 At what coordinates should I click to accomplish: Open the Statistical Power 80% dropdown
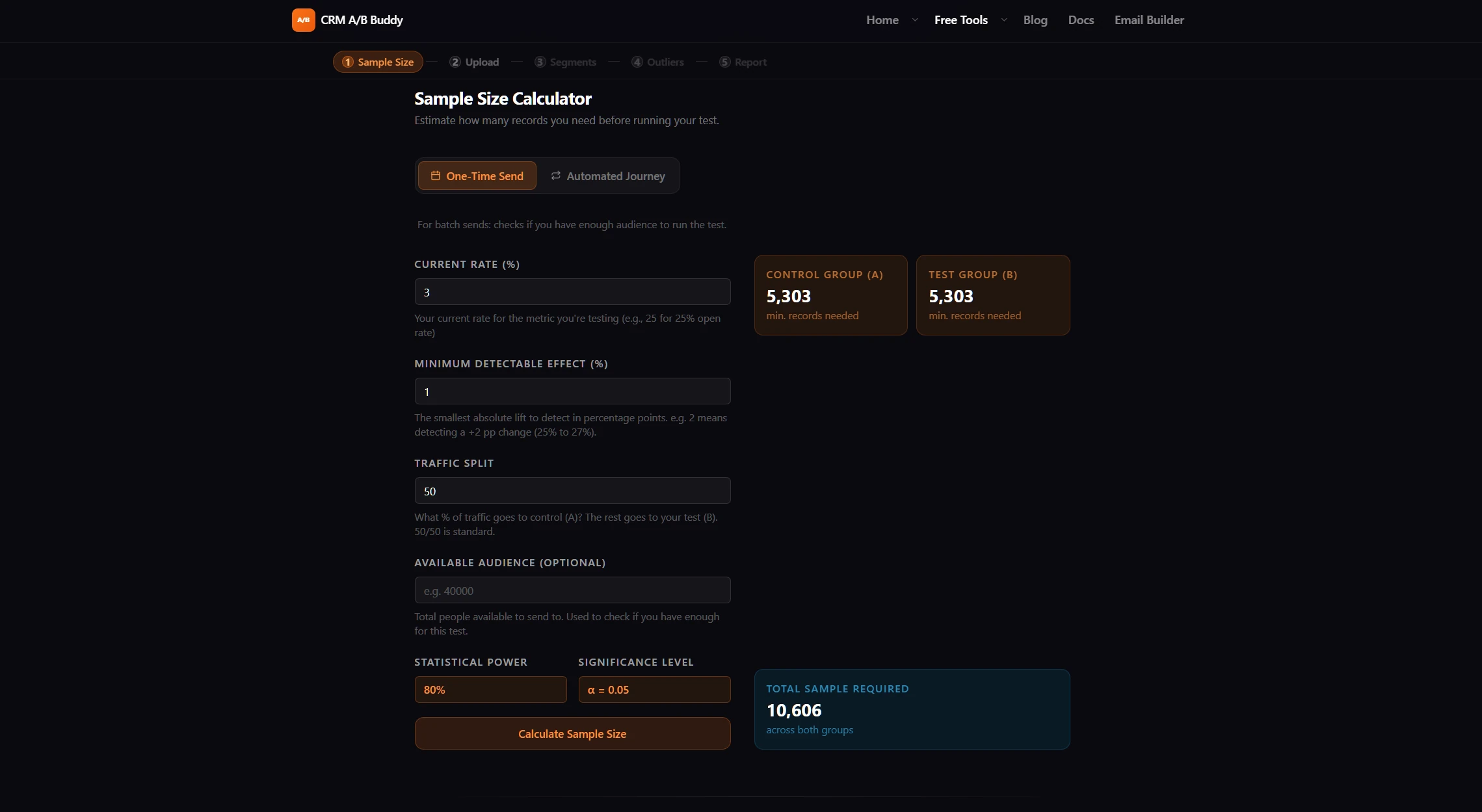point(490,689)
